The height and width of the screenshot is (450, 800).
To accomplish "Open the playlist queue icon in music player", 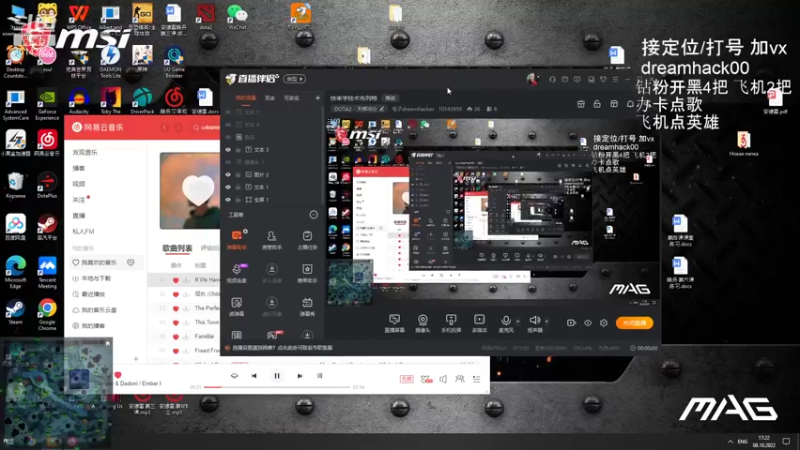I will (477, 379).
